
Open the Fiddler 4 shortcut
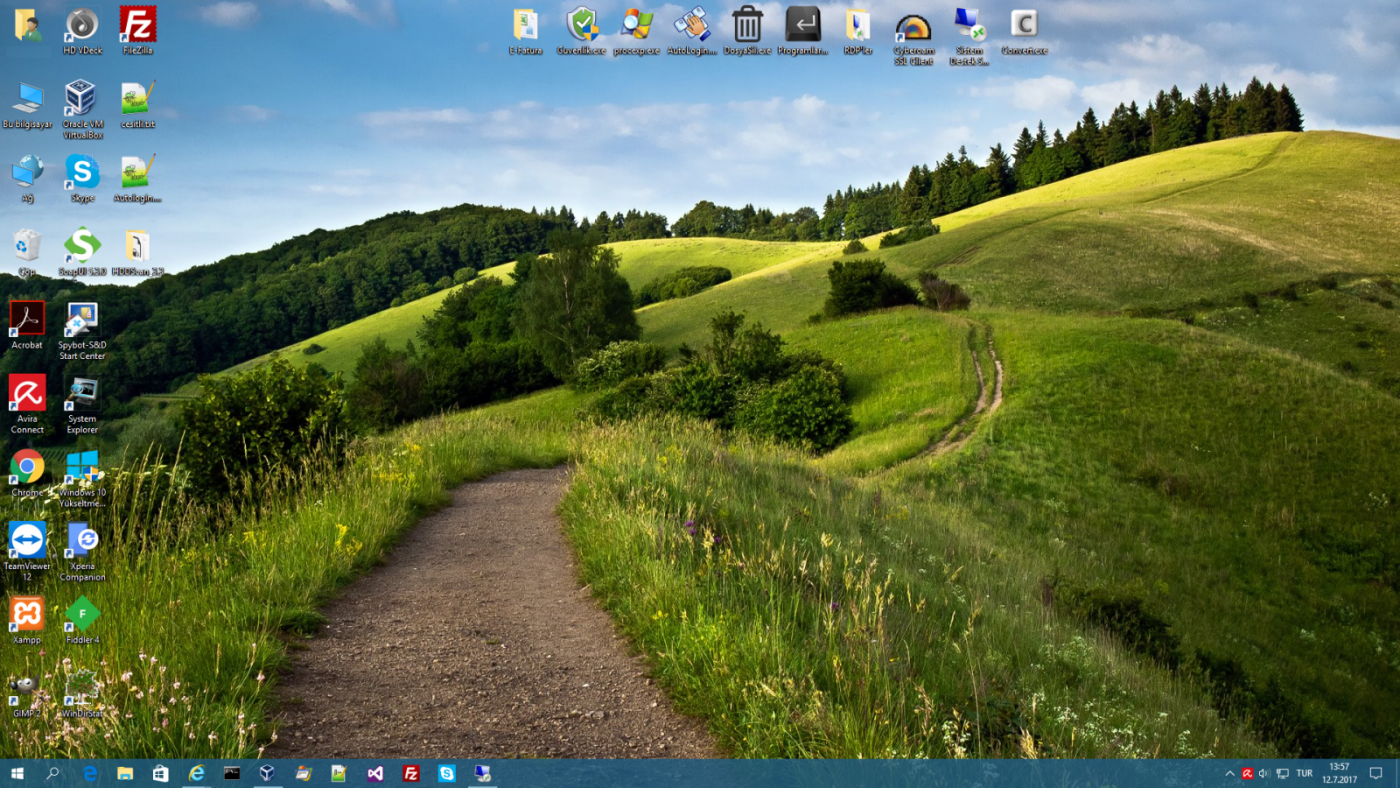[82, 620]
